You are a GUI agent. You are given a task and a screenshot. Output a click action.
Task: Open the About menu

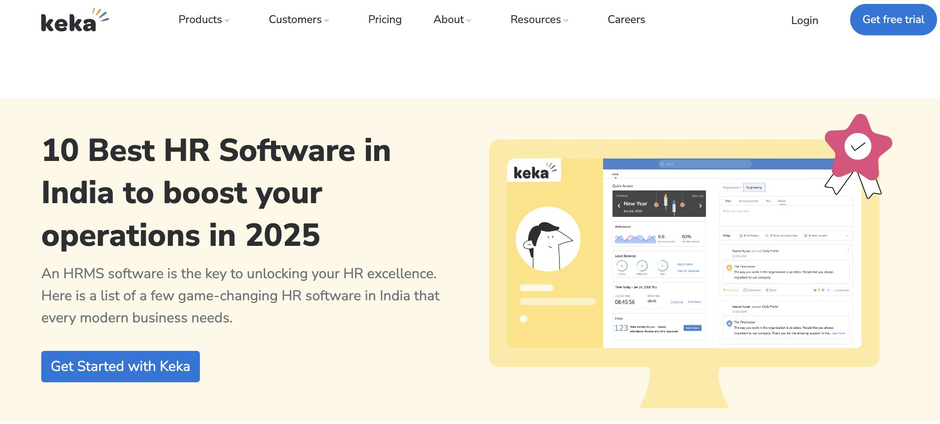(x=448, y=19)
